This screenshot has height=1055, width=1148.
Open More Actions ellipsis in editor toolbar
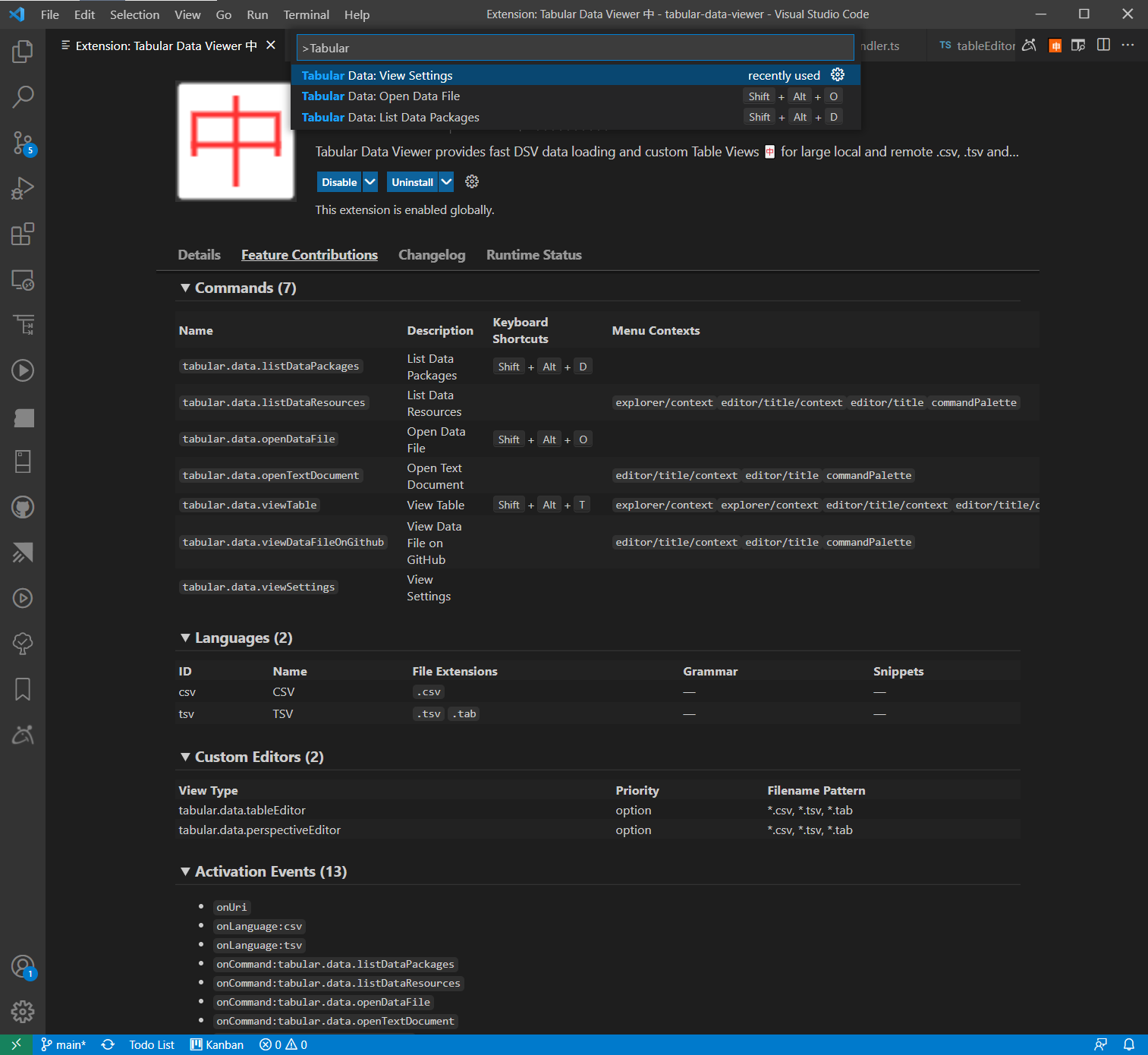click(x=1128, y=45)
